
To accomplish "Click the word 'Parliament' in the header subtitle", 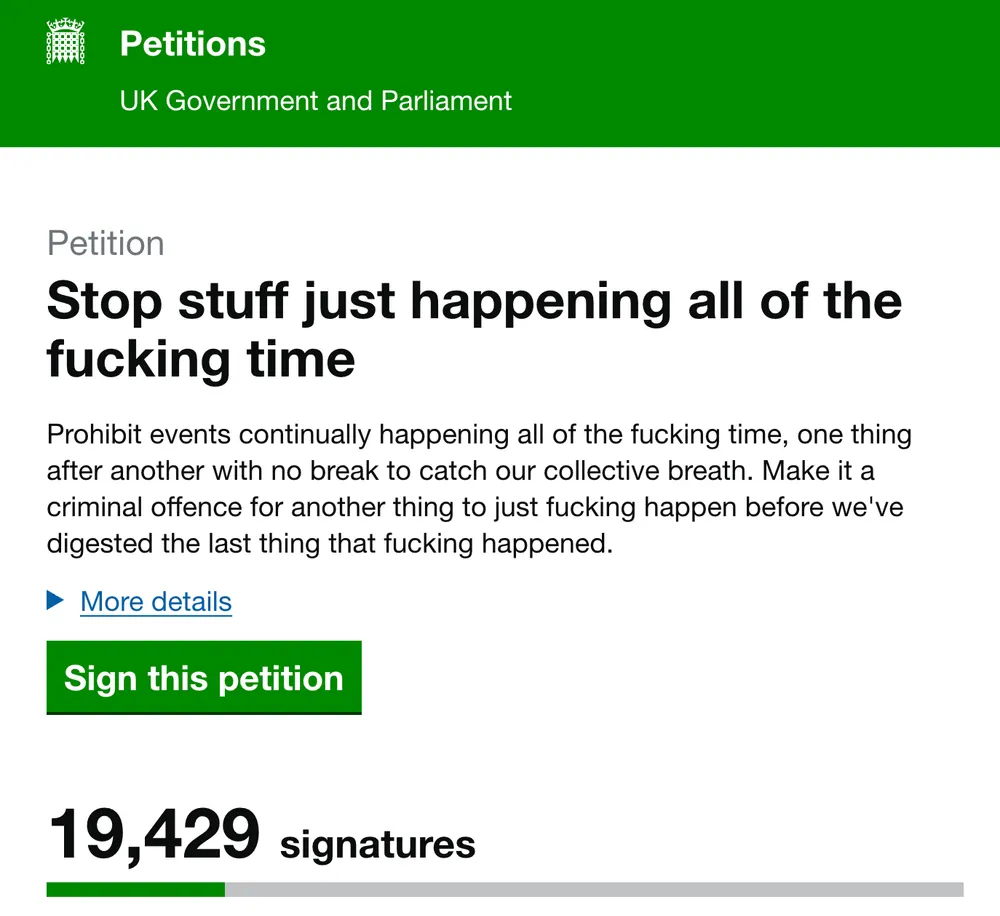I will tap(446, 101).
